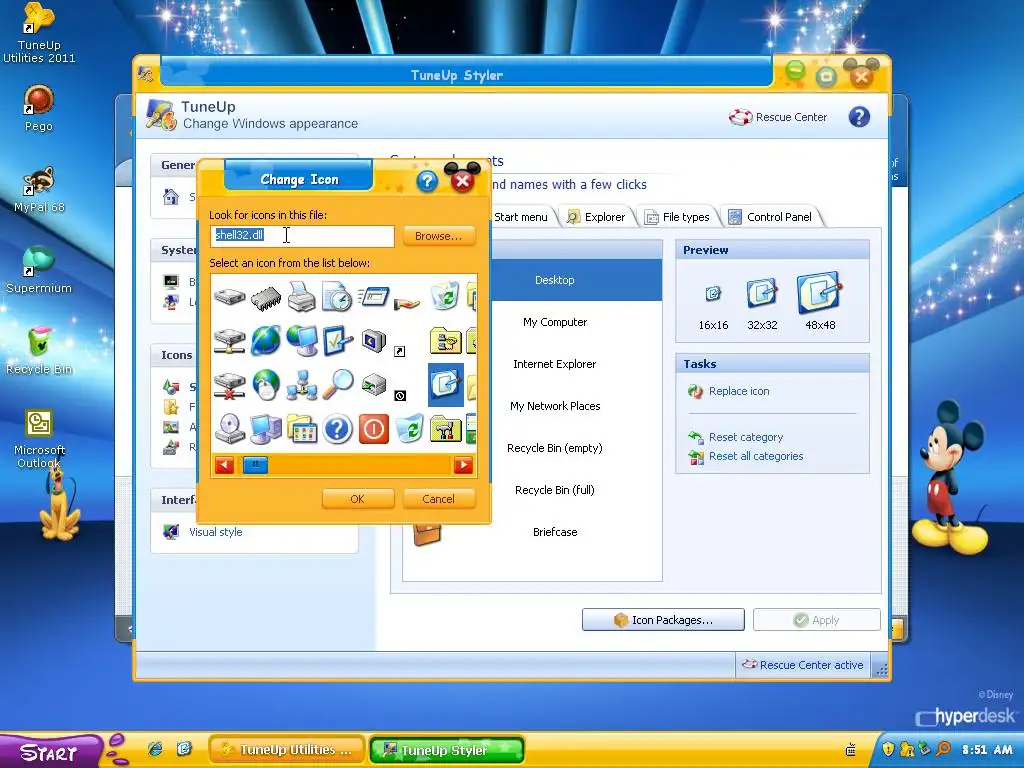The height and width of the screenshot is (768, 1024).
Task: Select Briefcase in the list
Action: 554,532
